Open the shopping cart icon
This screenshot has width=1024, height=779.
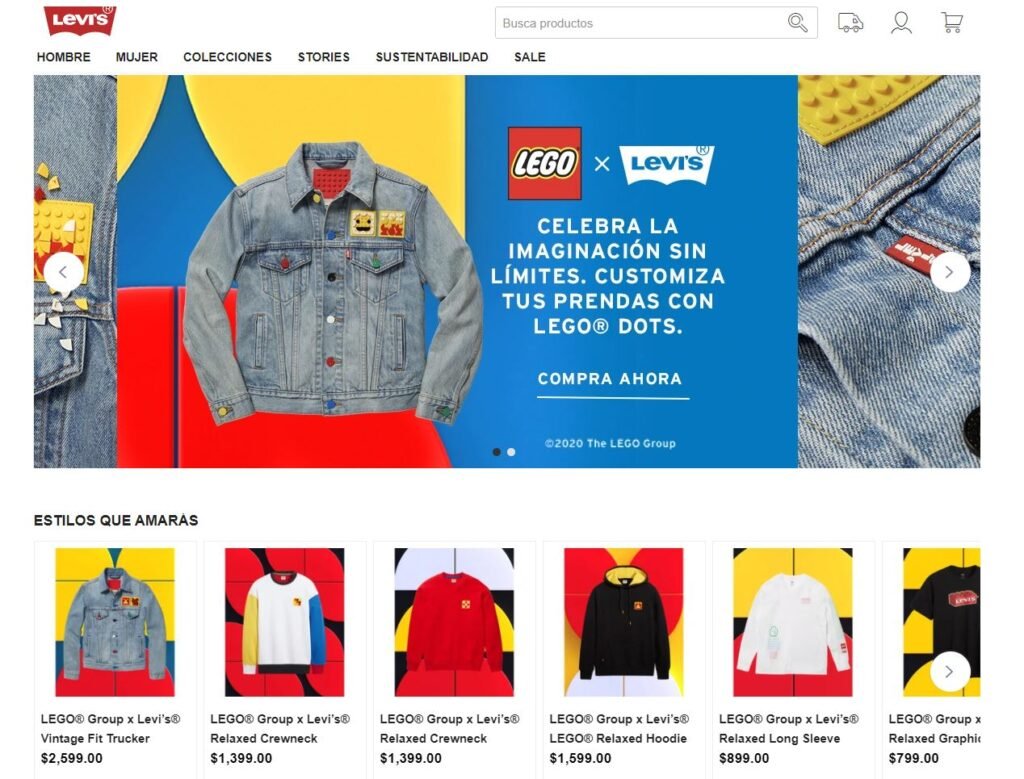click(952, 23)
